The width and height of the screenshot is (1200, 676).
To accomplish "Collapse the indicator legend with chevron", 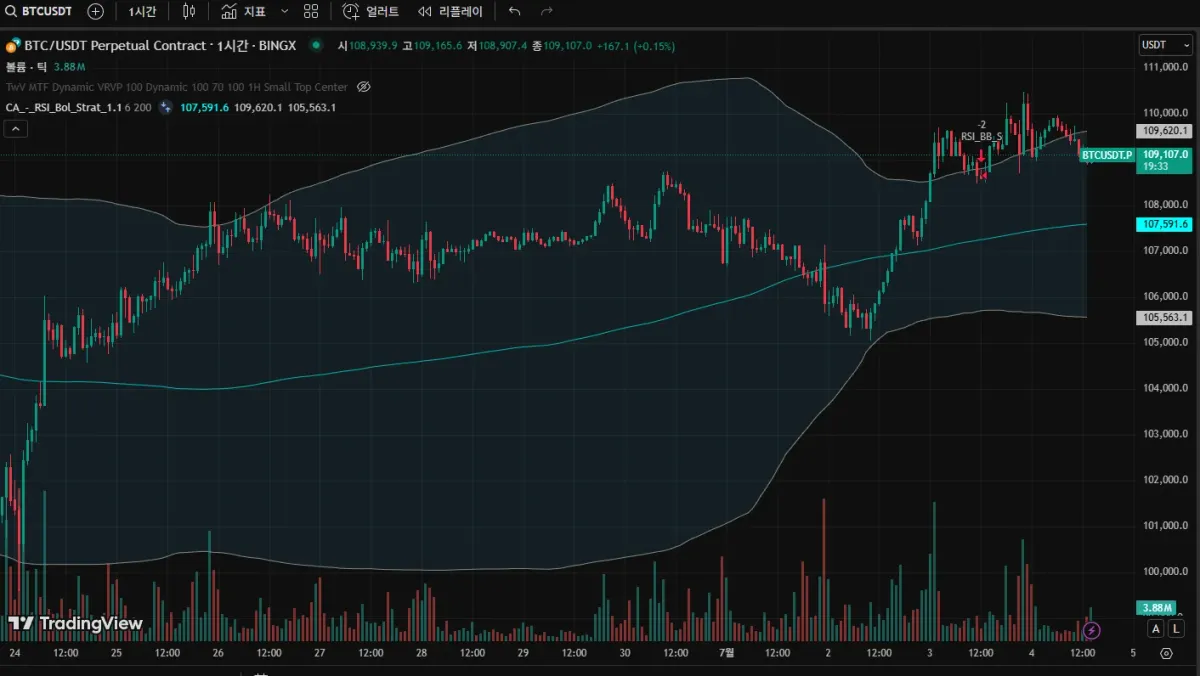I will point(15,128).
